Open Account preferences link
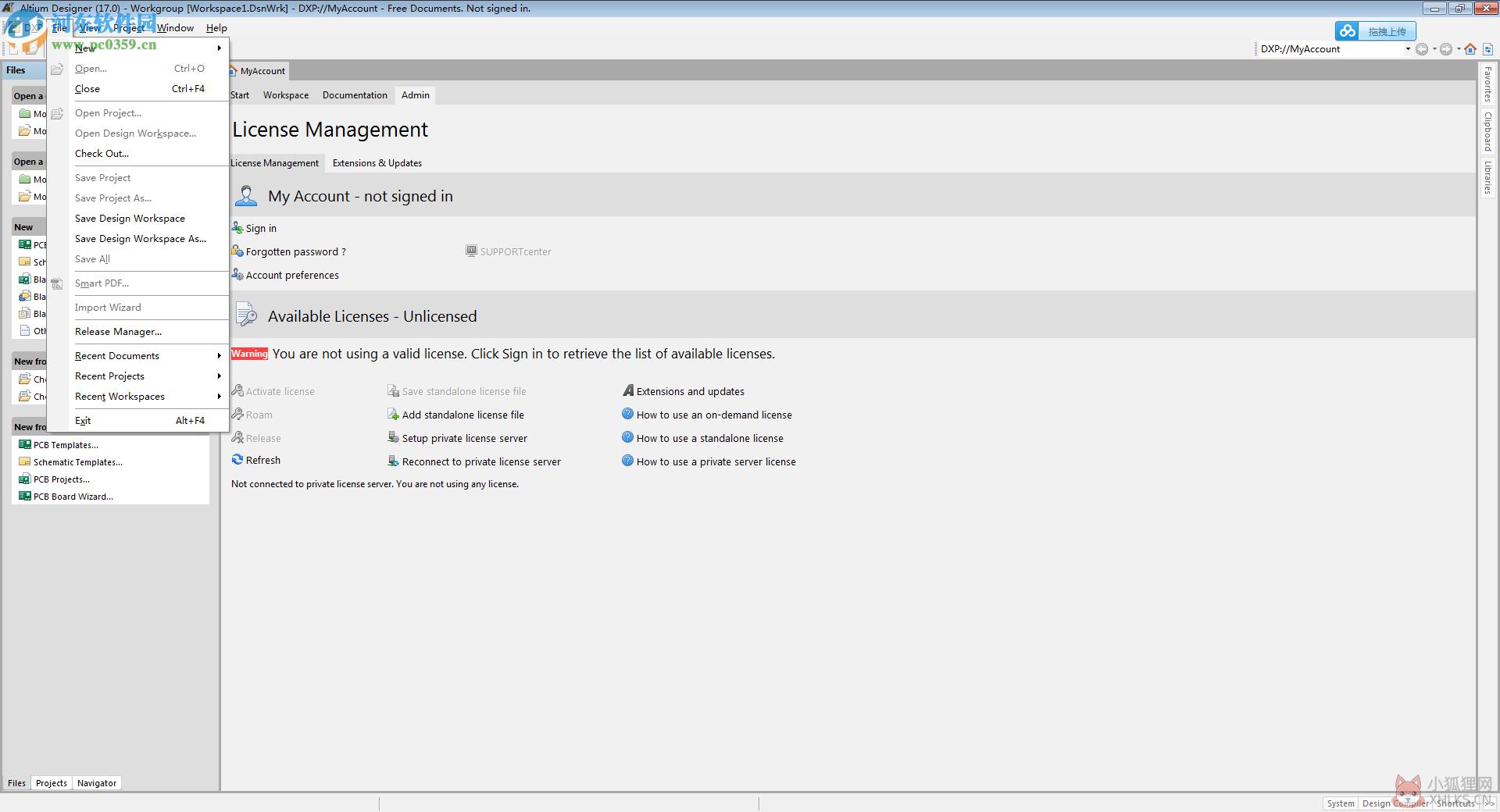Screen dimensions: 1500x812 292,276
